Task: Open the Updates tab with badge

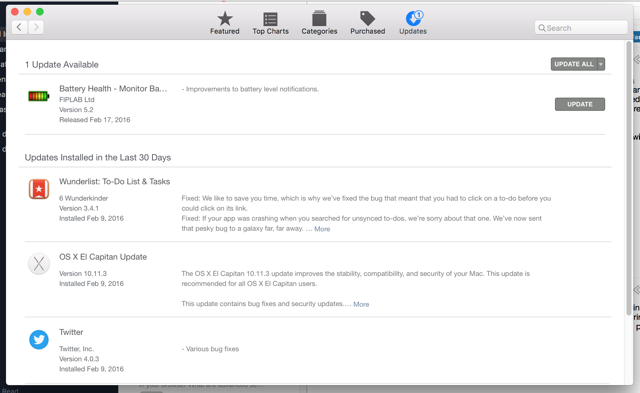Action: click(413, 23)
